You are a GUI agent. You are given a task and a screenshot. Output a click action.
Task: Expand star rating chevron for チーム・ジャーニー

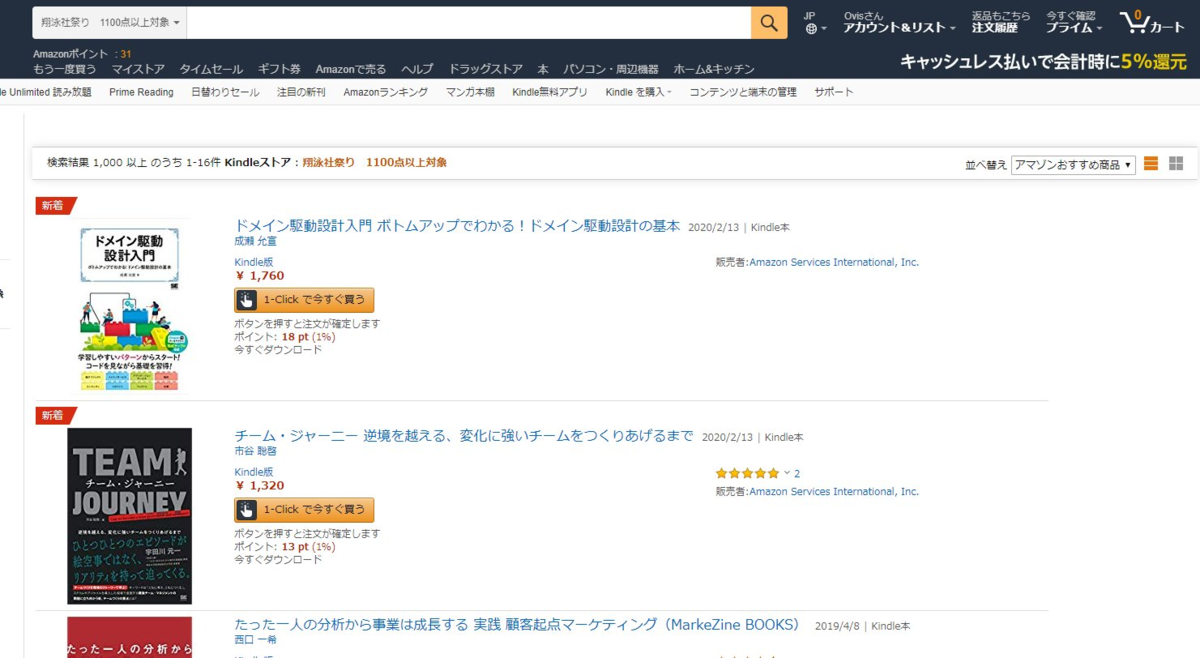tap(787, 473)
